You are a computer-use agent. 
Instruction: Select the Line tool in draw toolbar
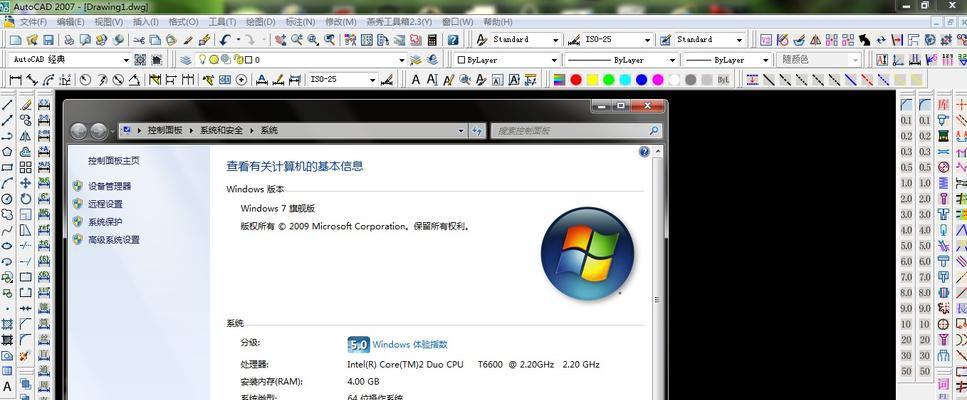point(7,105)
